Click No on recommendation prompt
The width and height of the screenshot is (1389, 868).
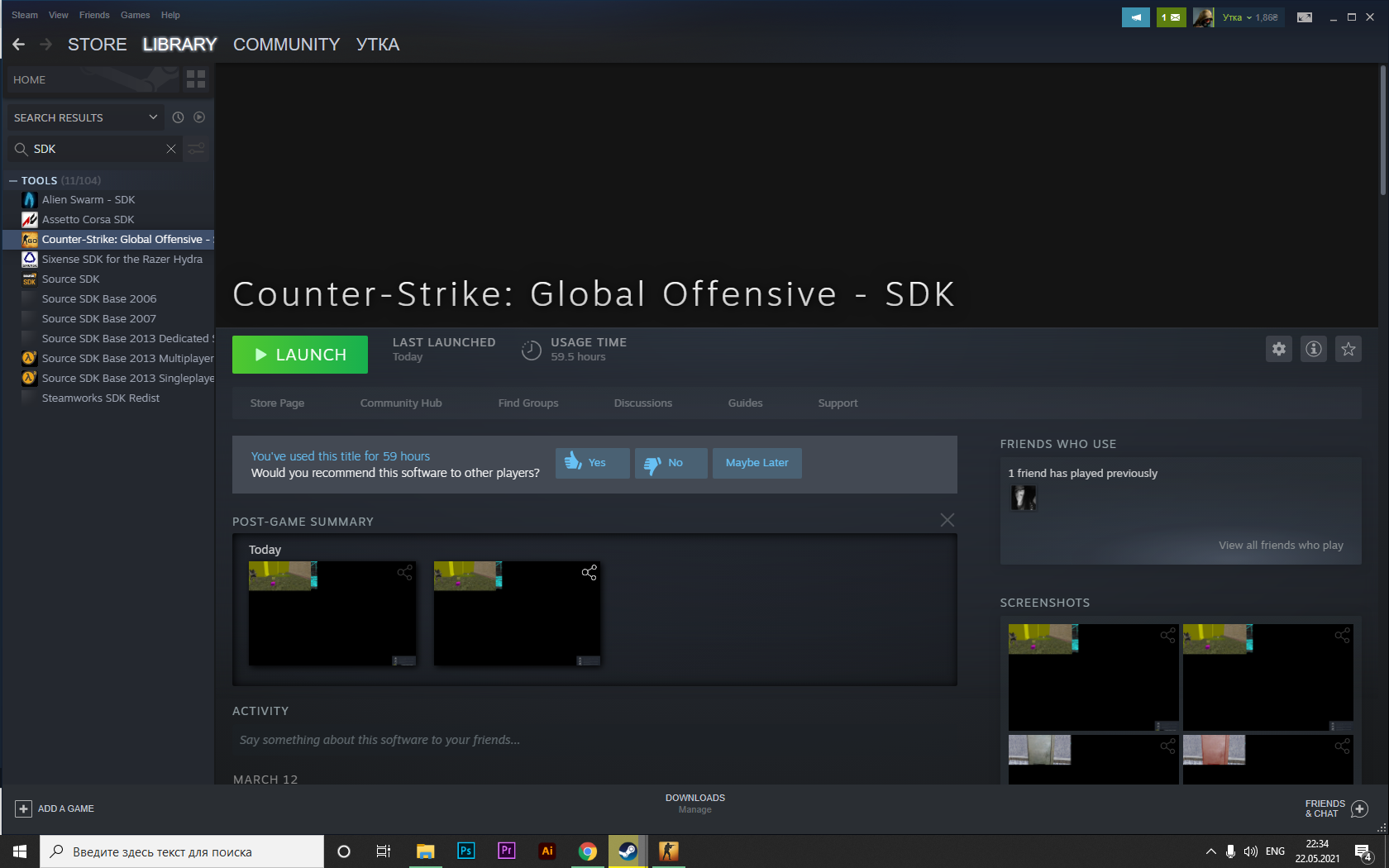[x=671, y=463]
